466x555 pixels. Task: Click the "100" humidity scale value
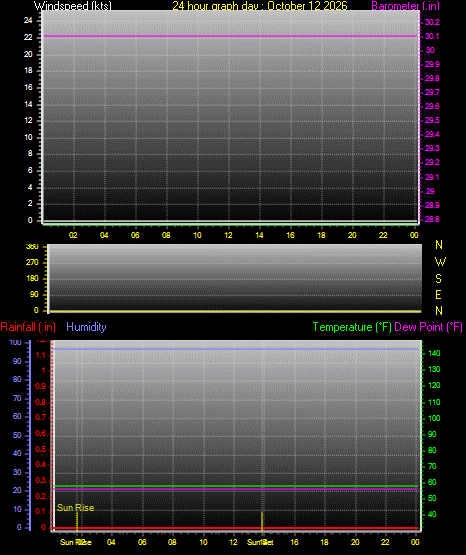click(16, 343)
